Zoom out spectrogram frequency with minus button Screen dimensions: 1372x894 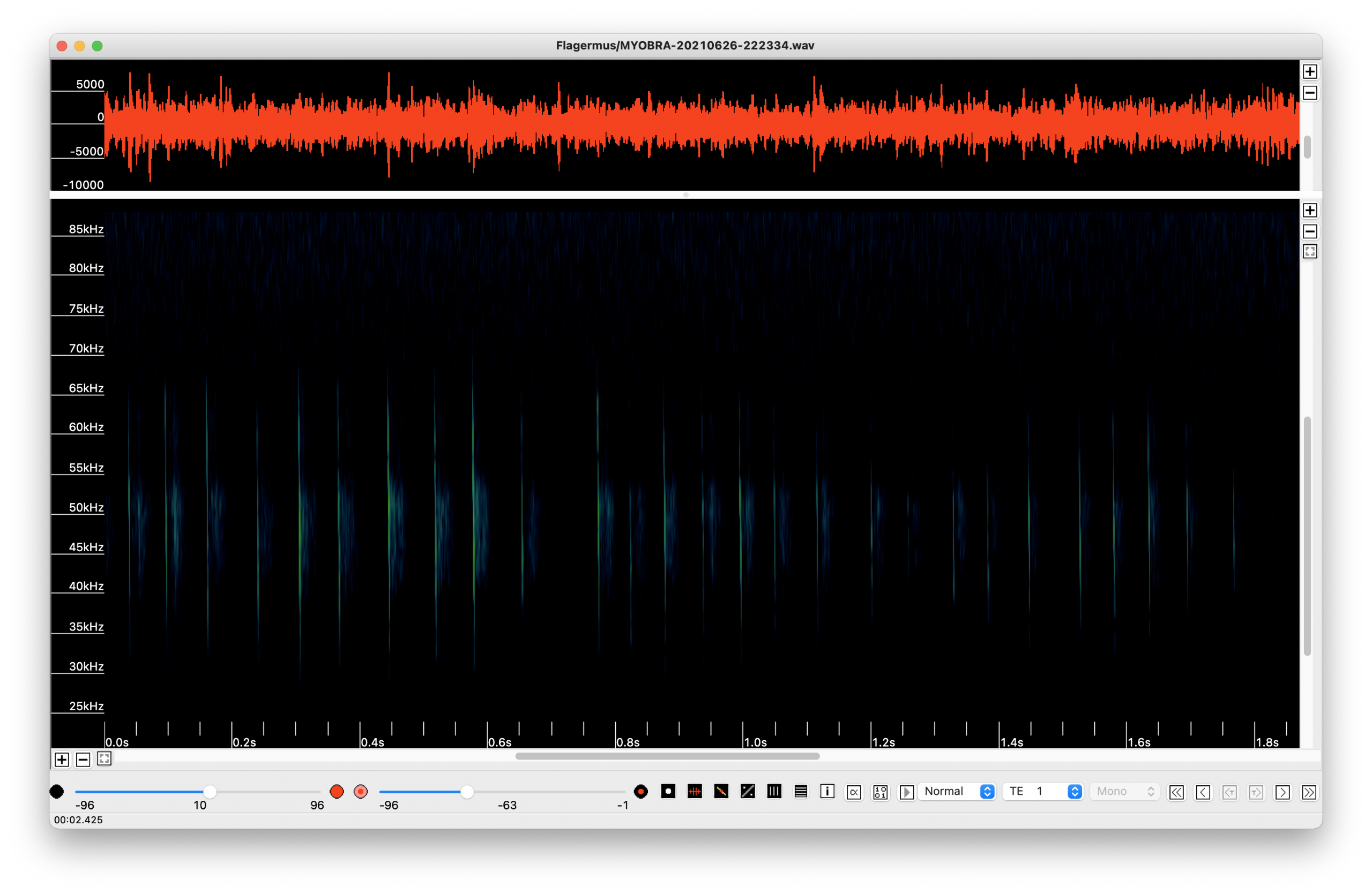[x=1310, y=231]
